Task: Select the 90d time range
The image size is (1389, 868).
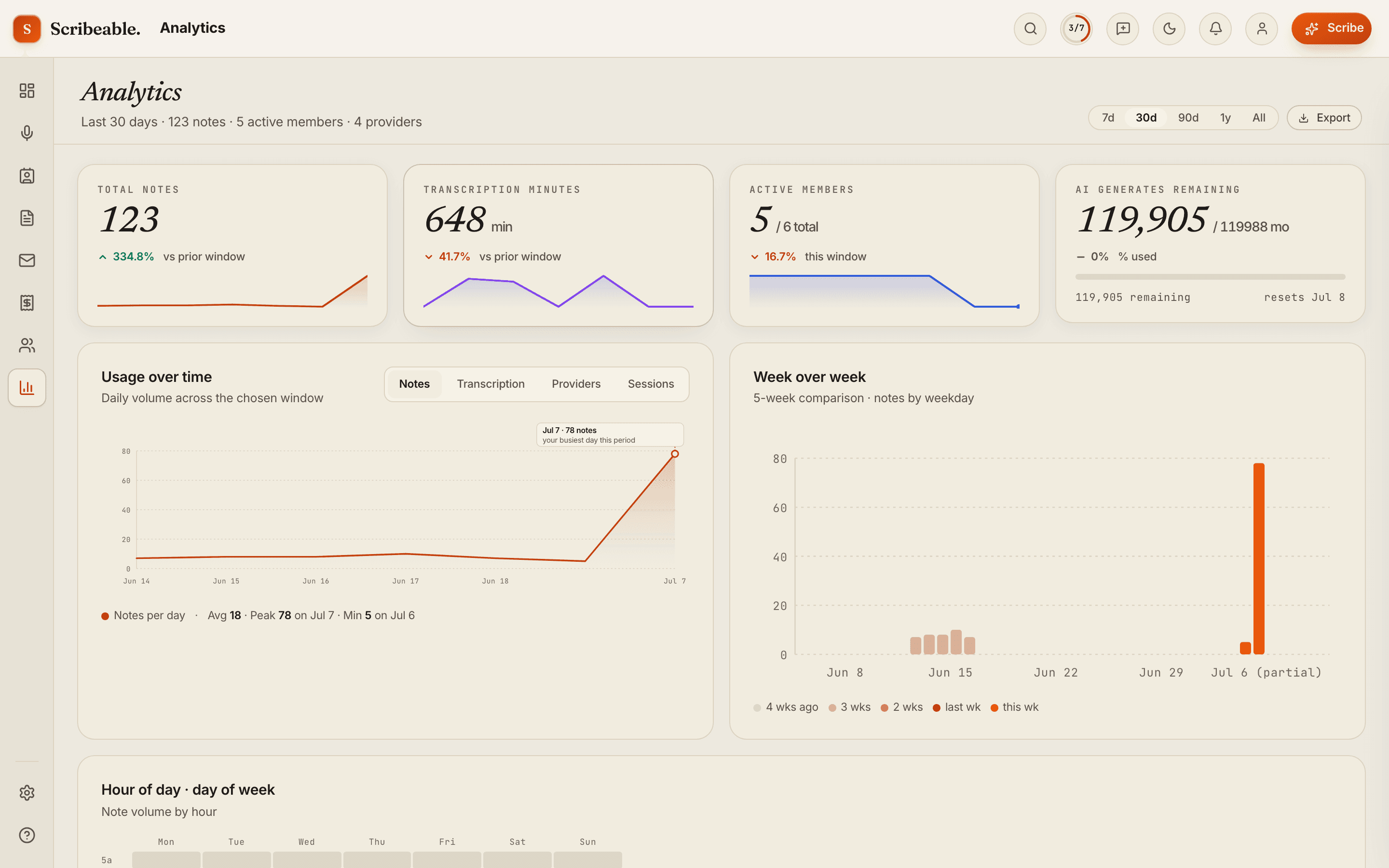Action: click(1188, 118)
